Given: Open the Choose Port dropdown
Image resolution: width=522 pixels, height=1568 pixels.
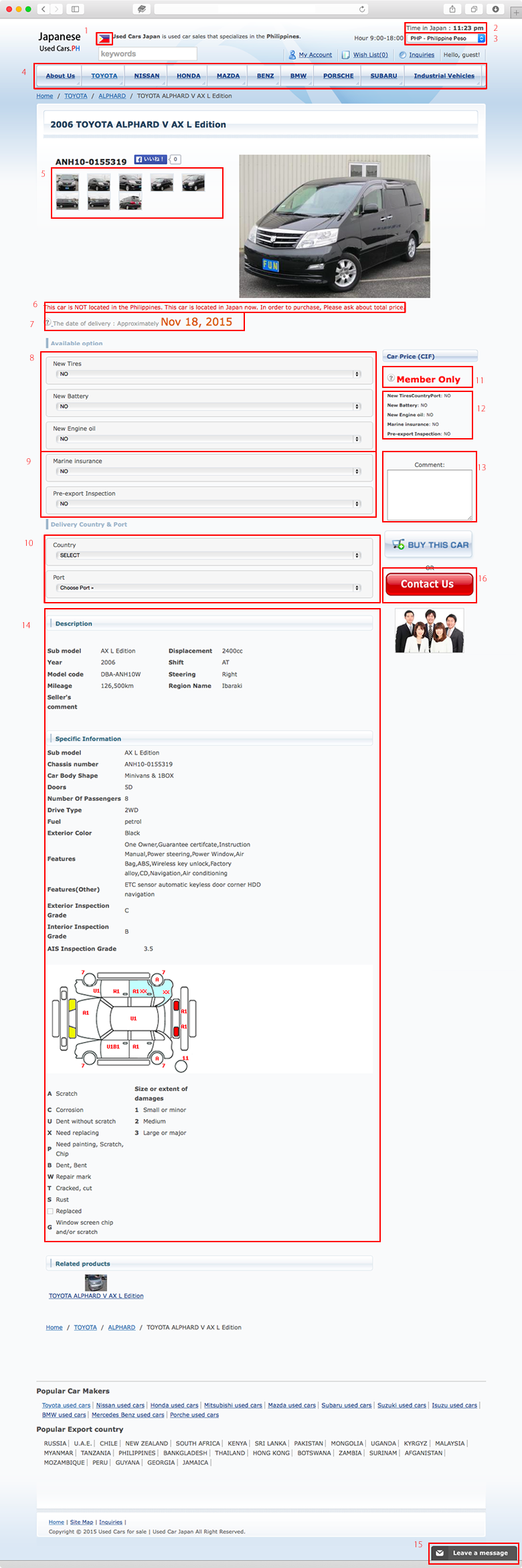Looking at the screenshot, I should (x=209, y=588).
